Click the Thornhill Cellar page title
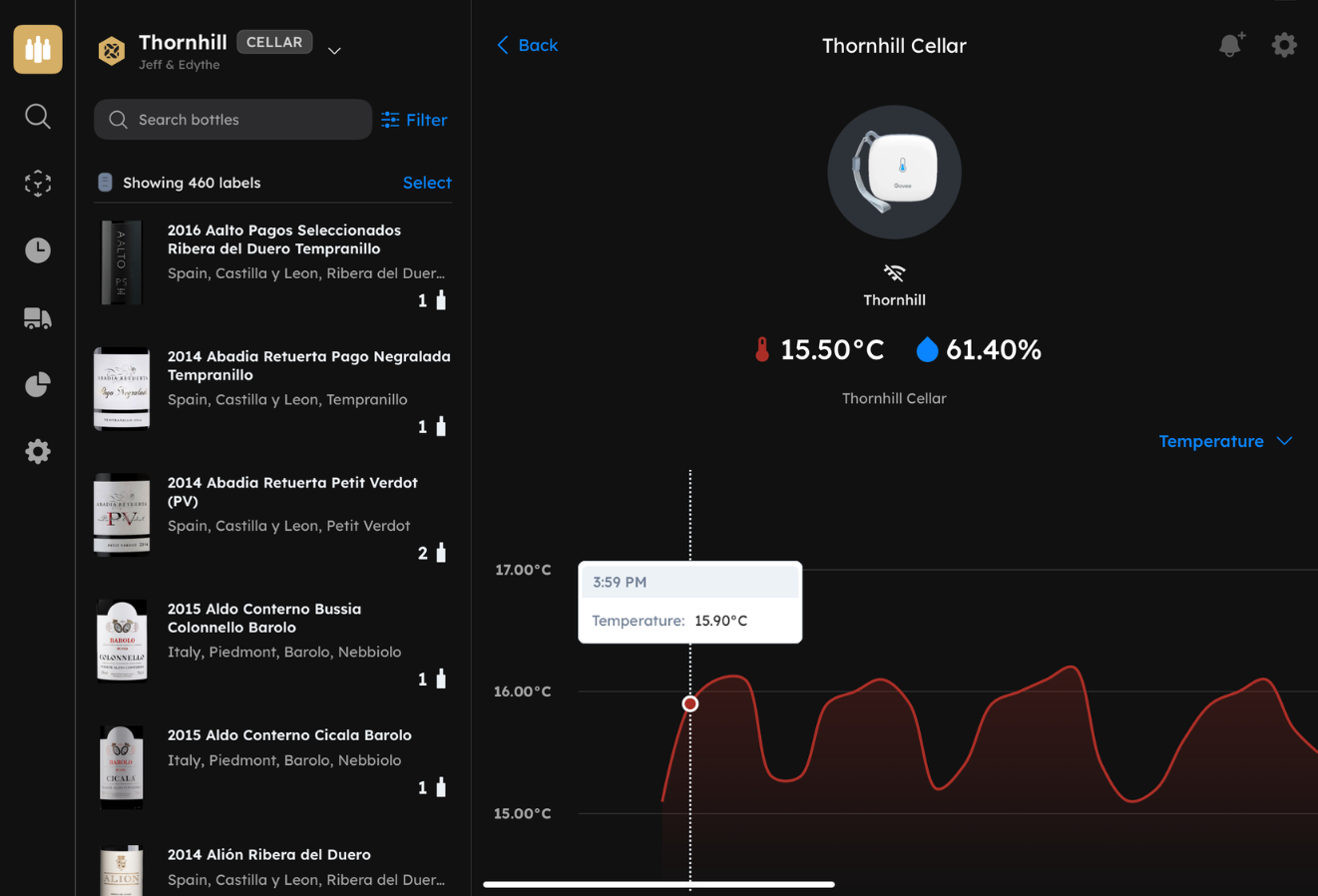The width and height of the screenshot is (1318, 896). click(x=894, y=46)
